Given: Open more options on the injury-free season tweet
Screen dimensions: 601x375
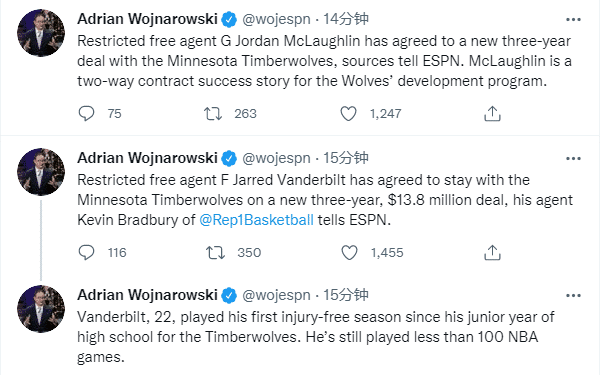Looking at the screenshot, I should point(573,296).
